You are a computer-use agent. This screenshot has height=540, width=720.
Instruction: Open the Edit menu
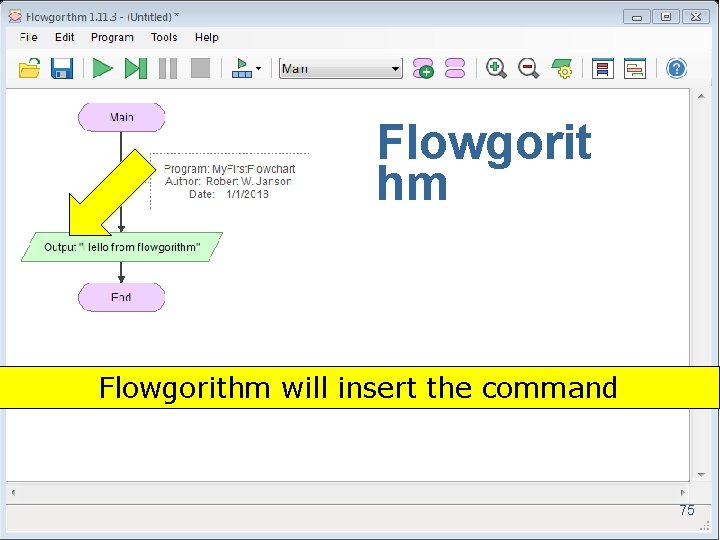64,37
